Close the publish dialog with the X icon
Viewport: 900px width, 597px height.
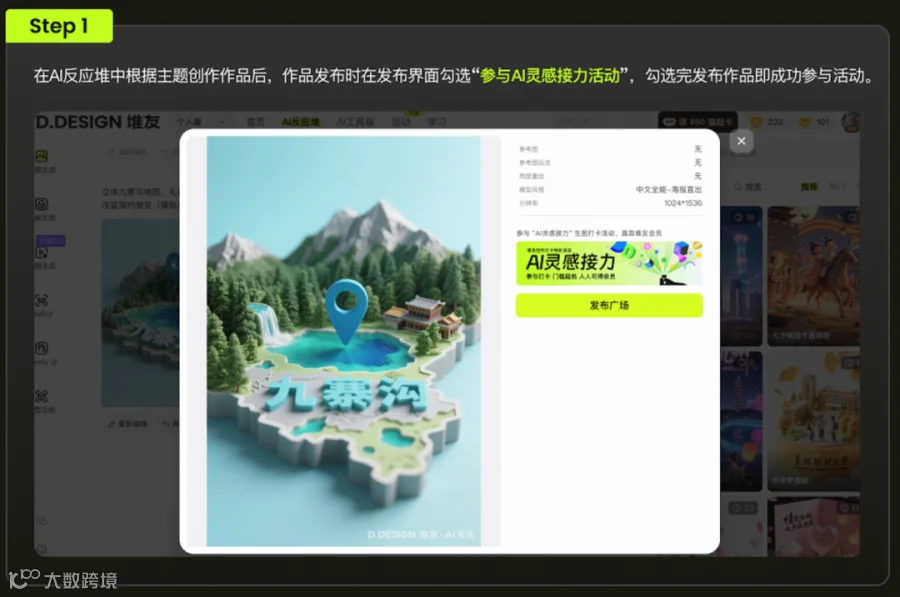point(741,141)
